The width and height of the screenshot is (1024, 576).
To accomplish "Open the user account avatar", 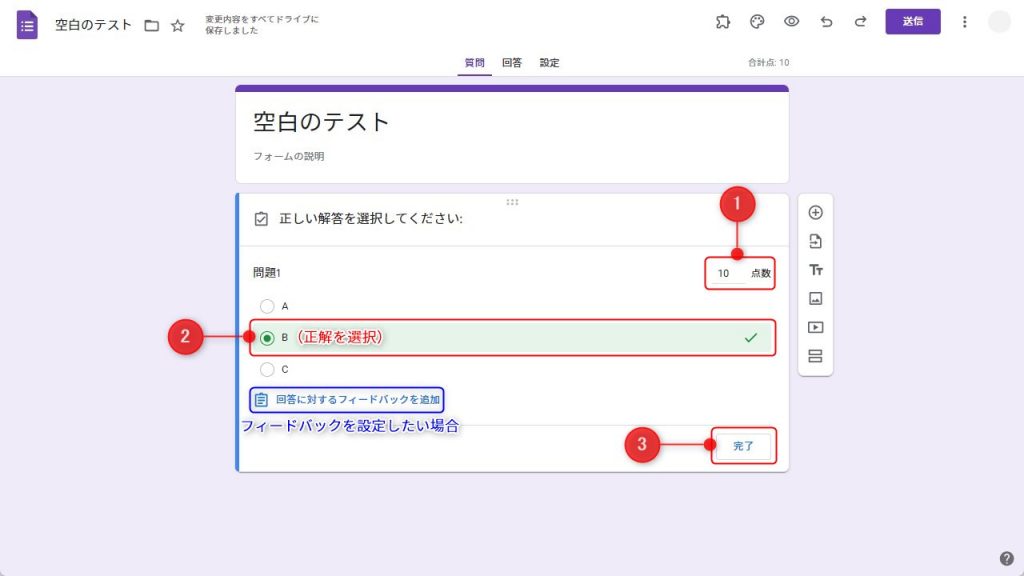I will click(x=999, y=22).
